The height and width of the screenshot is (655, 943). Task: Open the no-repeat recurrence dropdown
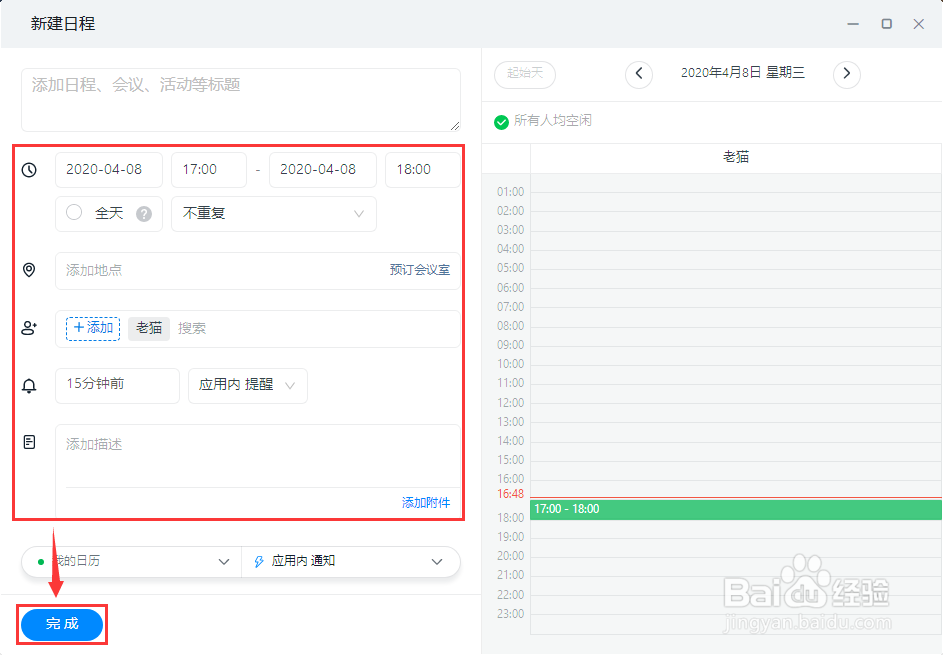pos(274,214)
